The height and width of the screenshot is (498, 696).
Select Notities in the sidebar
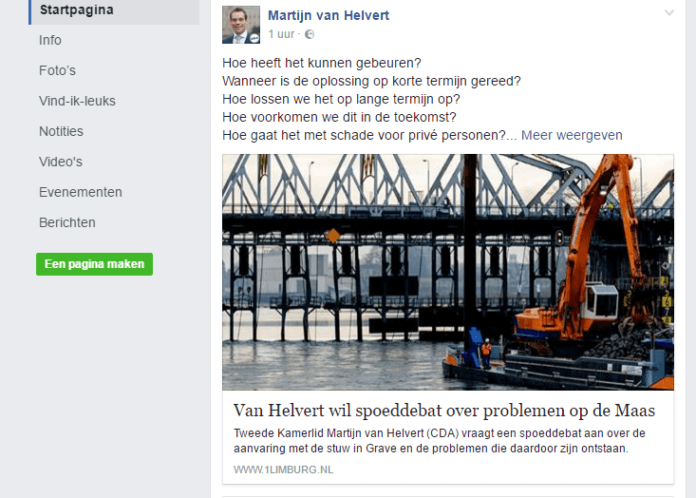(61, 131)
